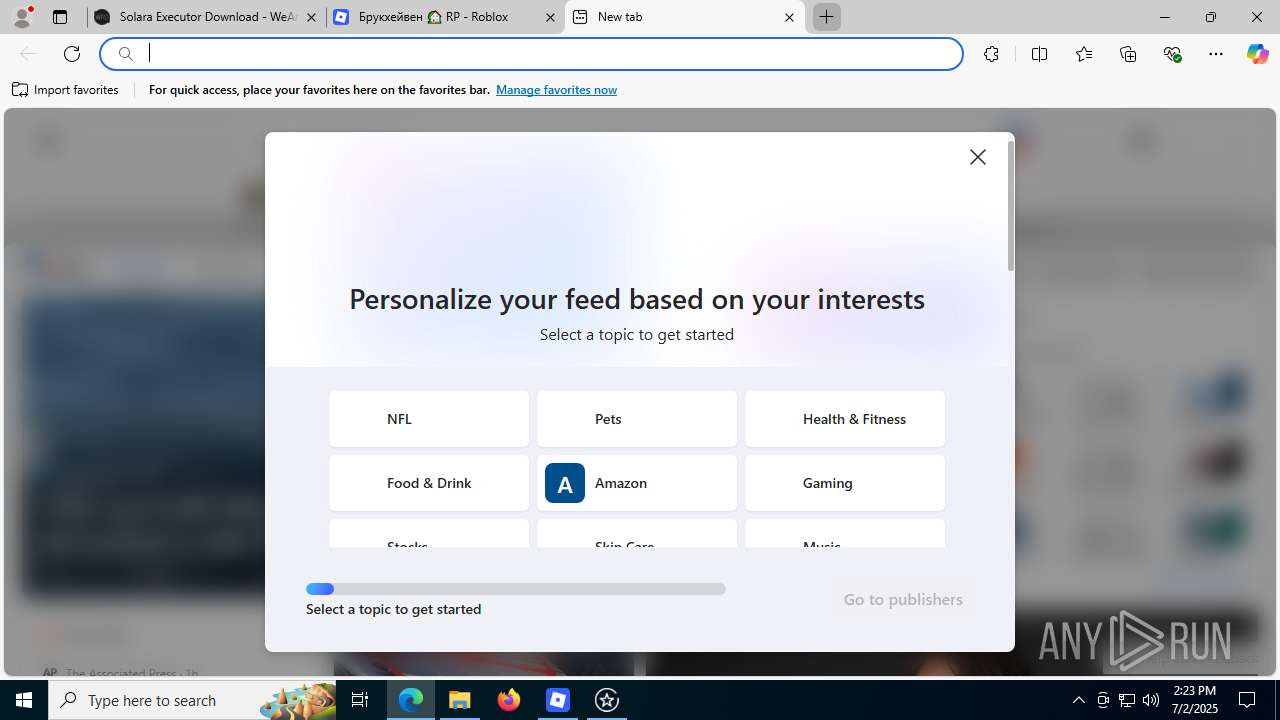1280x720 pixels.
Task: Close the Roblox RP tab
Action: [x=550, y=17]
